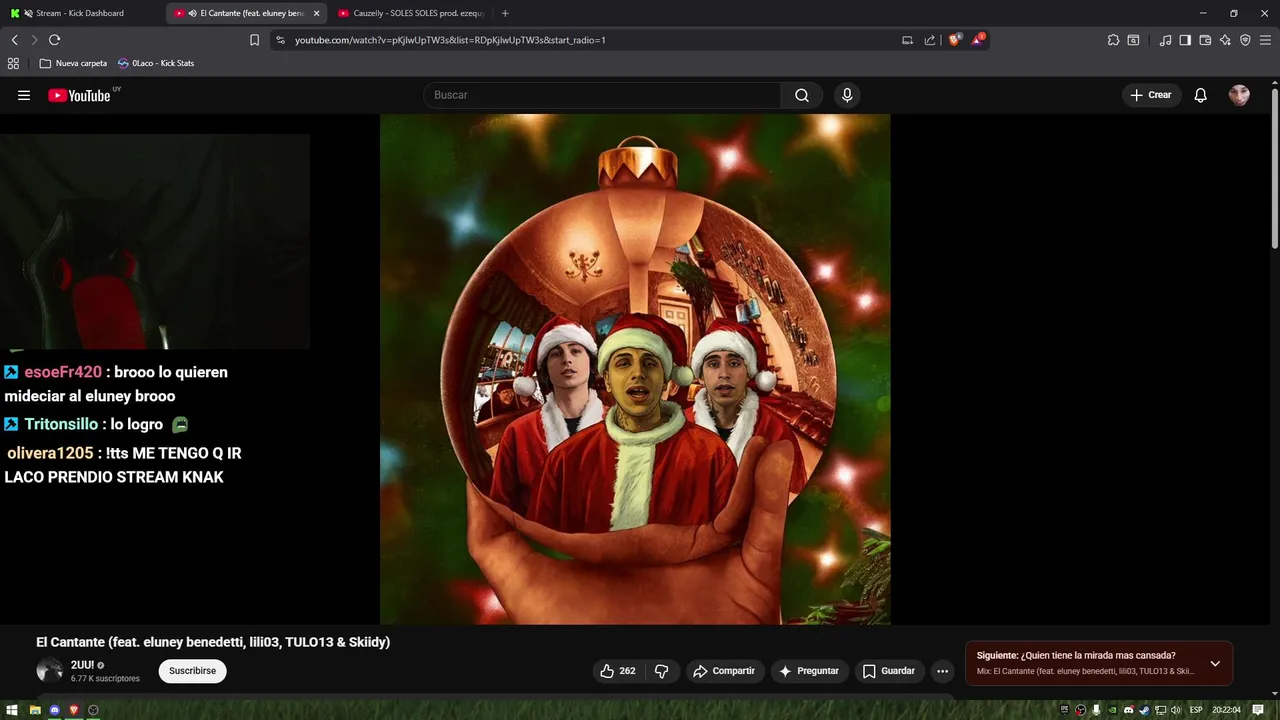Screen dimensions: 1280x720
Task: Open Brave playlist music note icon
Action: 1165,40
